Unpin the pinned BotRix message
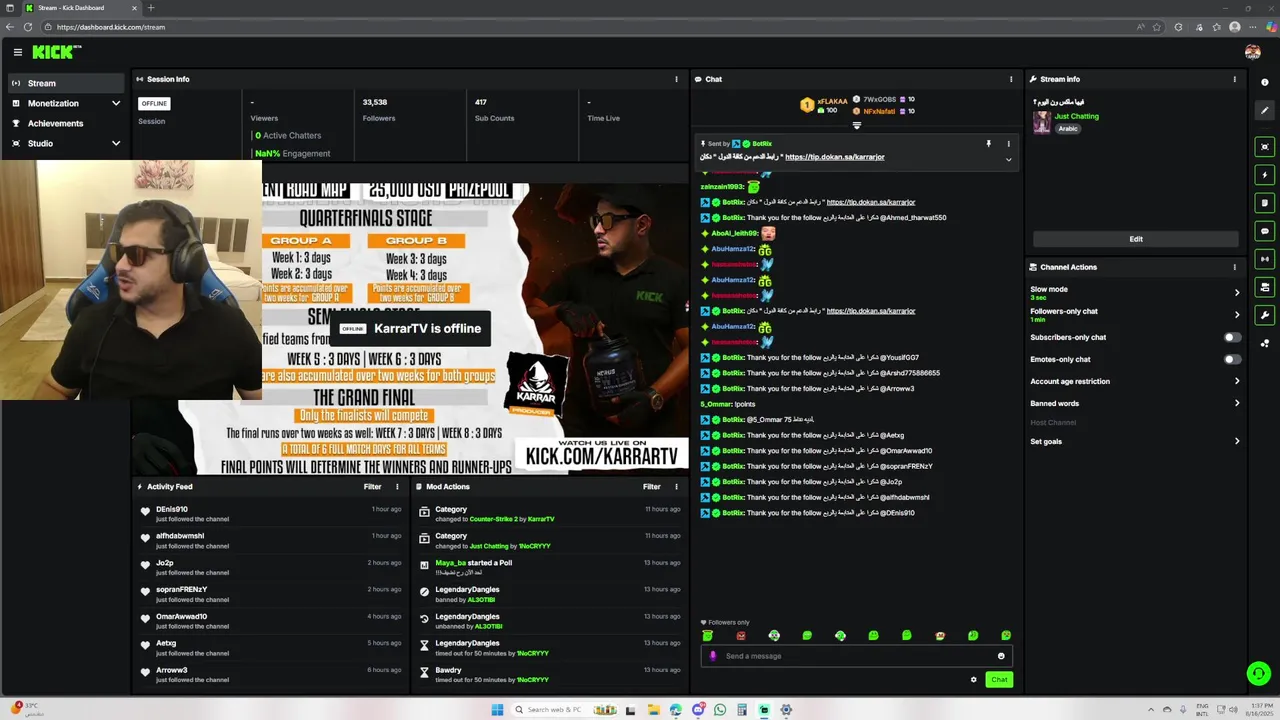The width and height of the screenshot is (1280, 720). 988,144
